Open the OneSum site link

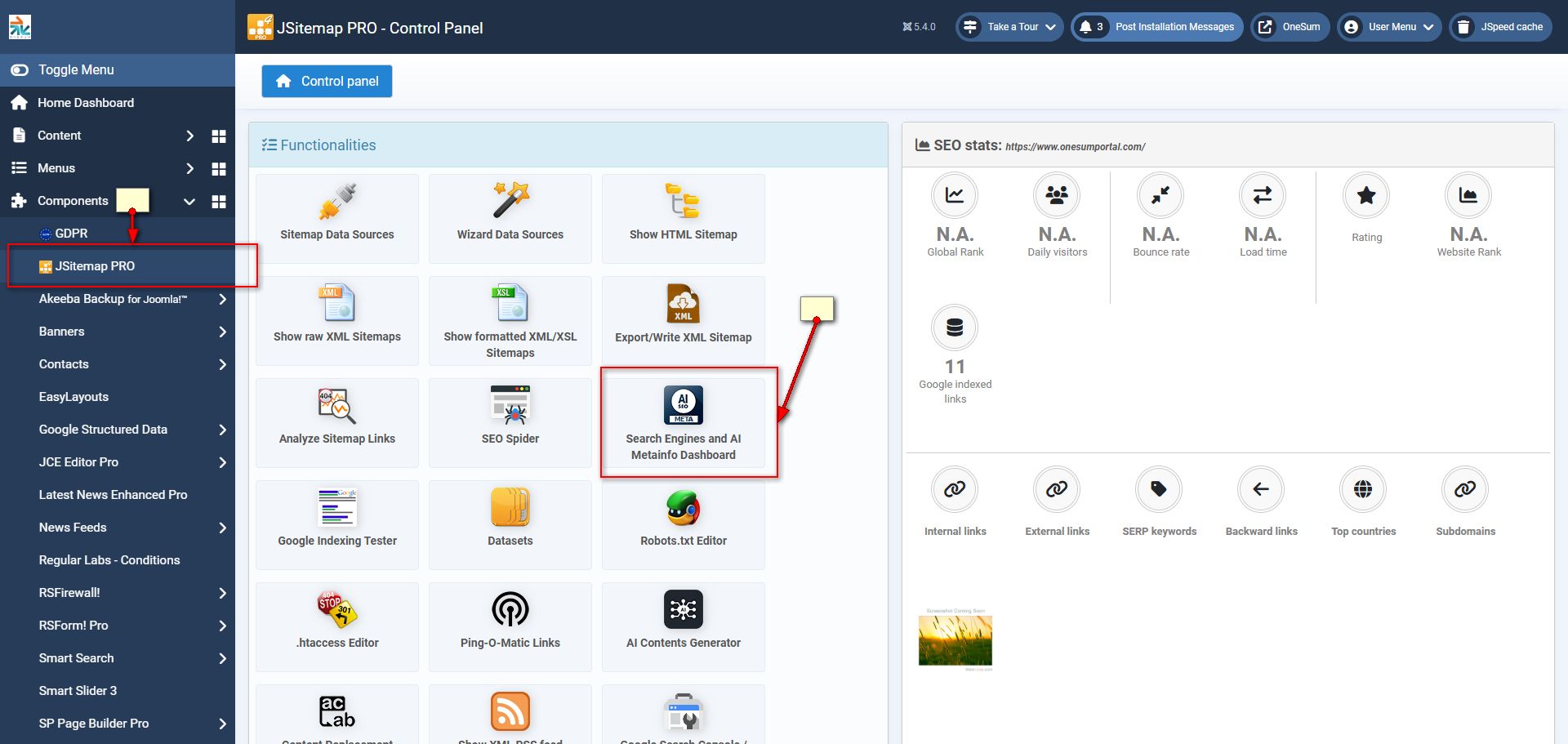[x=1291, y=27]
